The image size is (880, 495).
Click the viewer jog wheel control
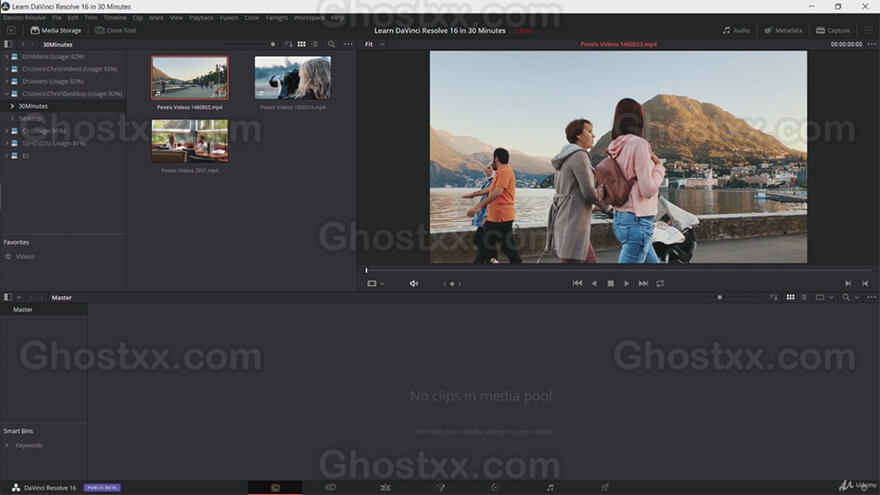coord(452,284)
